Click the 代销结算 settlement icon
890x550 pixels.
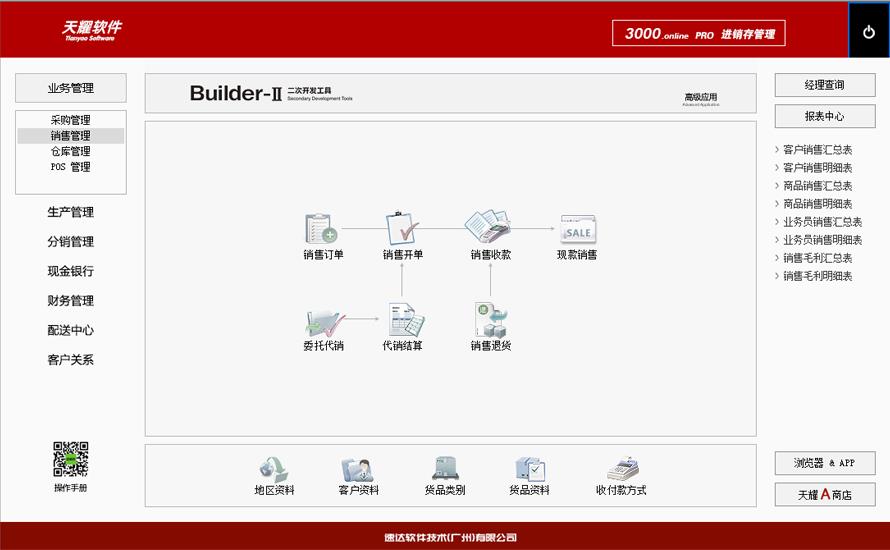coord(402,321)
